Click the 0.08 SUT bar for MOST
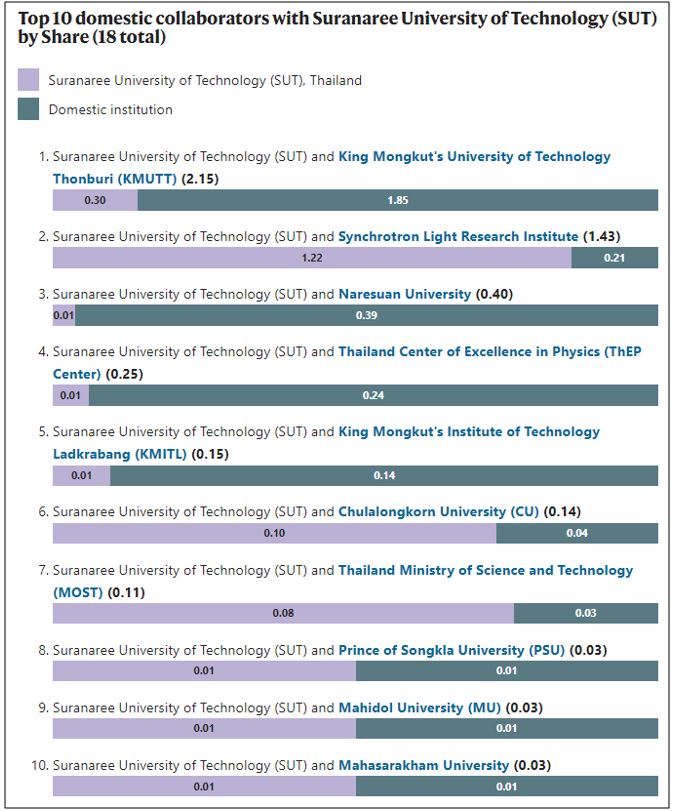Viewport: 674px width, 811px height. pos(283,613)
